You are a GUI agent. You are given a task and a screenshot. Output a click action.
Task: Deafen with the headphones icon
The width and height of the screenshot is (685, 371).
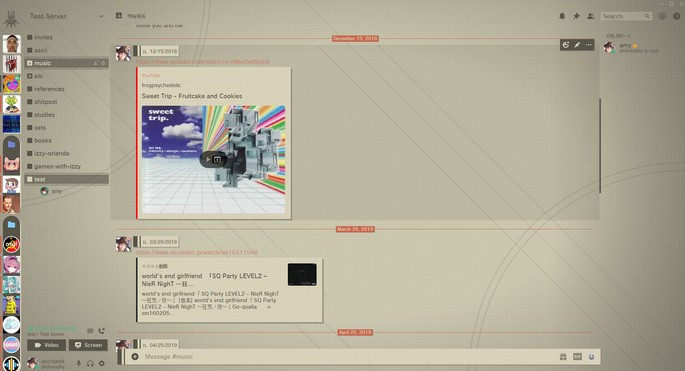pyautogui.click(x=90, y=363)
